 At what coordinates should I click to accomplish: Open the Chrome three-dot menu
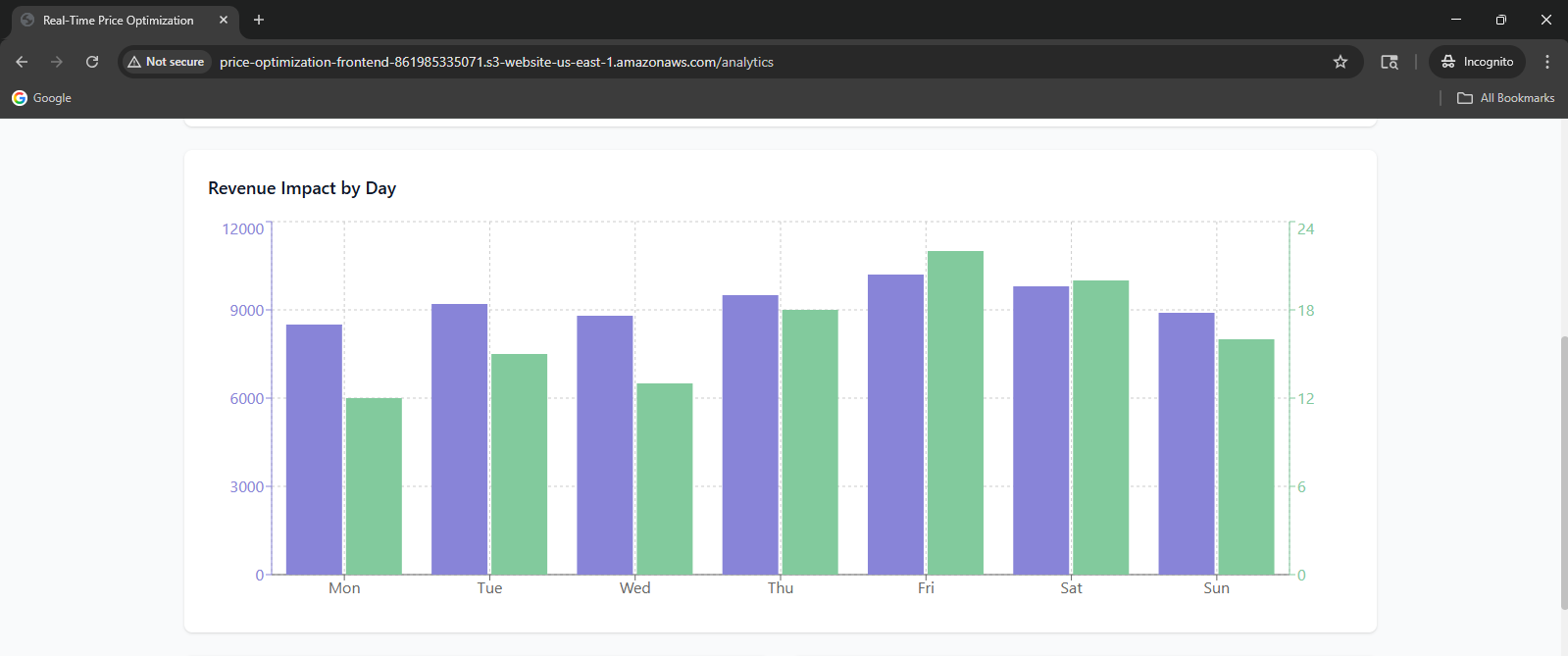coord(1547,62)
